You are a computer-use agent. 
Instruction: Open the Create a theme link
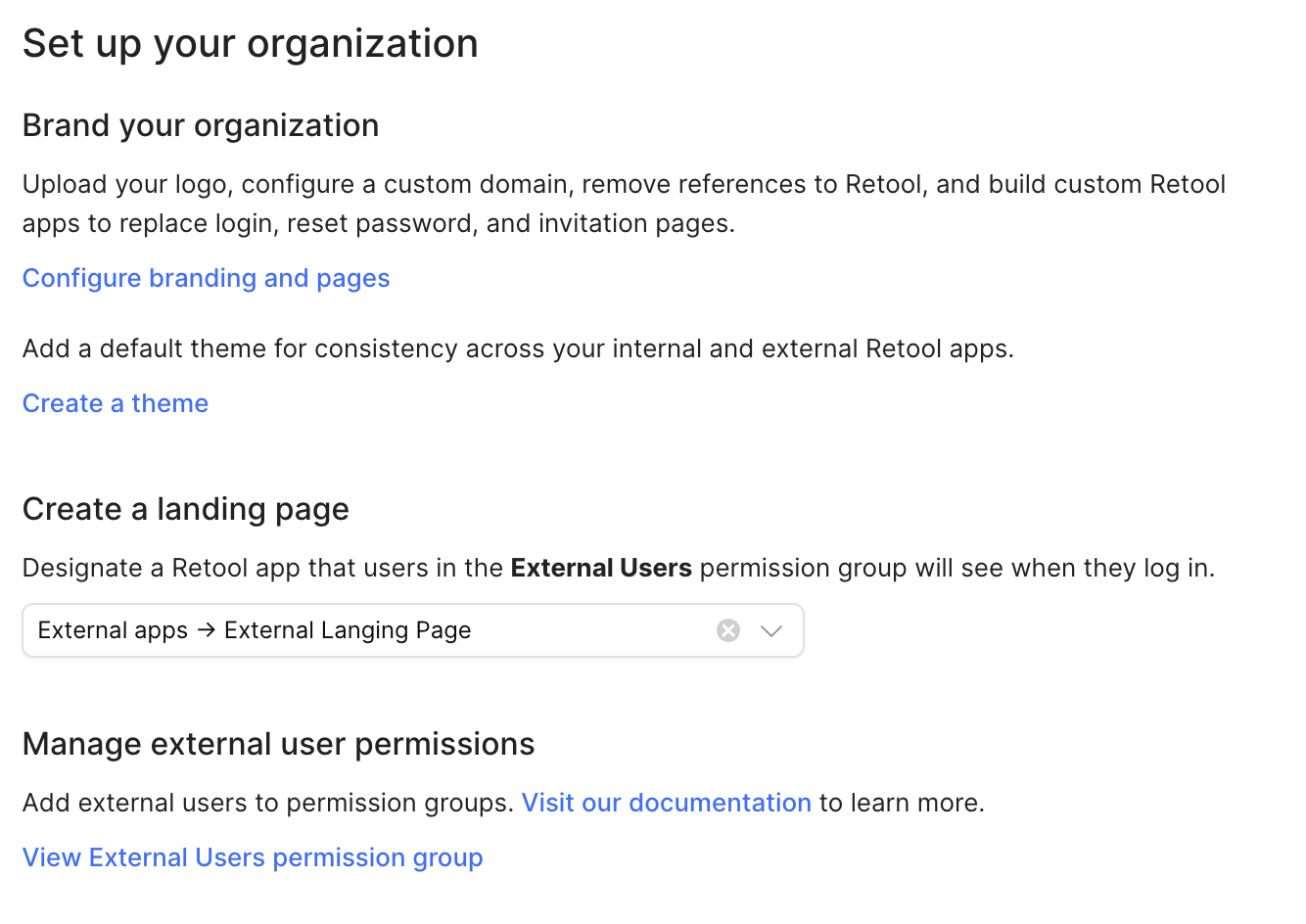(116, 403)
